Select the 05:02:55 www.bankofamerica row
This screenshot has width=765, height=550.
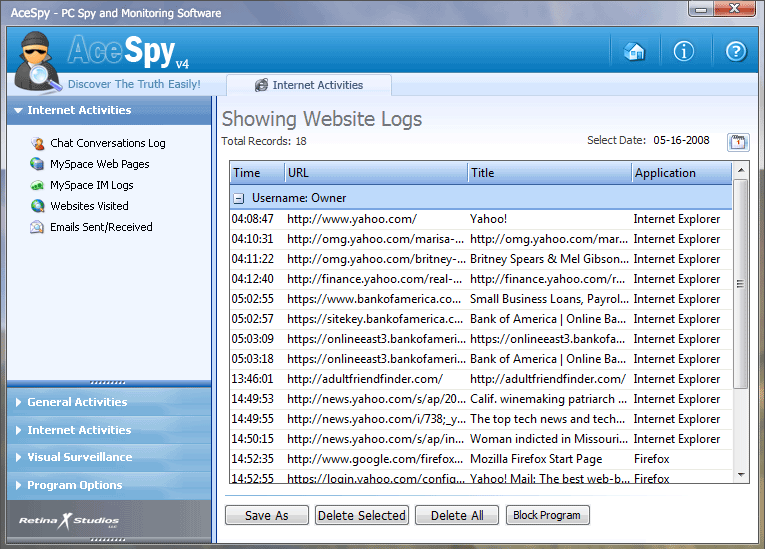pos(481,299)
